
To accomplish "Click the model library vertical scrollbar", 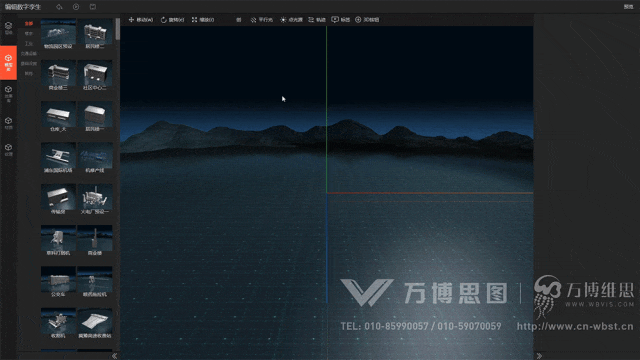I will [118, 29].
